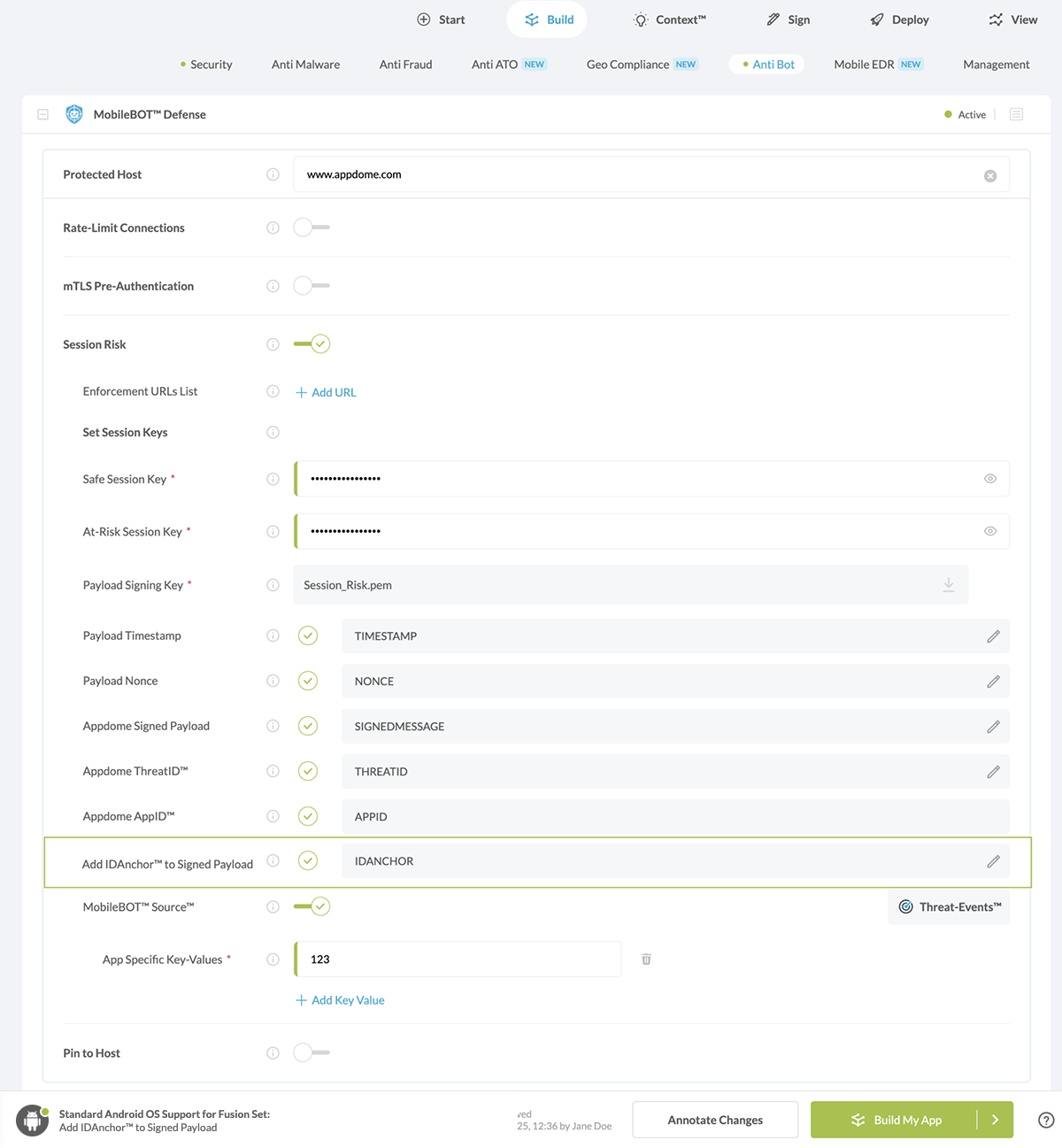Viewport: 1062px width, 1148px height.
Task: Clear the Protected Host field value
Action: (x=989, y=174)
